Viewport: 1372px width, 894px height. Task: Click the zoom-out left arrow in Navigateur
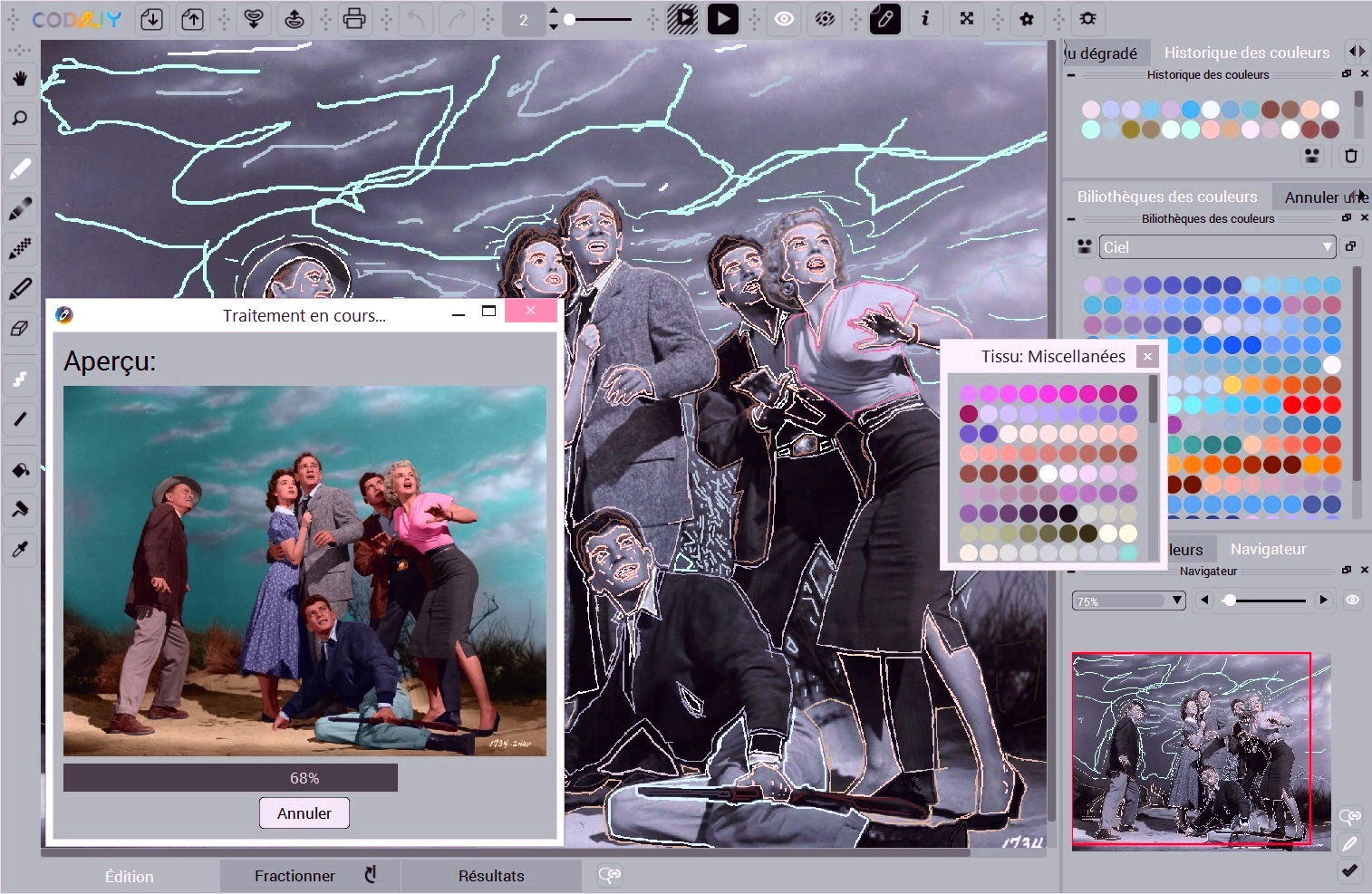pos(1204,600)
